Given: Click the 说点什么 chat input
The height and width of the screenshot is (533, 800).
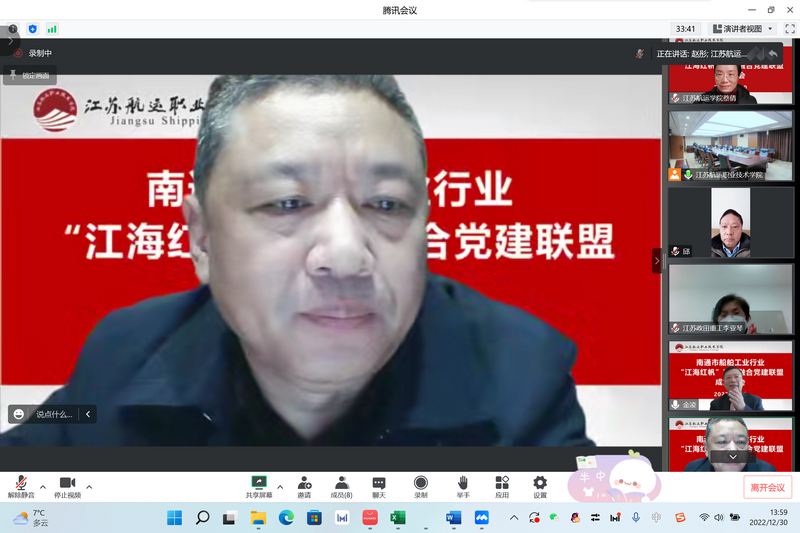Looking at the screenshot, I should pos(54,414).
